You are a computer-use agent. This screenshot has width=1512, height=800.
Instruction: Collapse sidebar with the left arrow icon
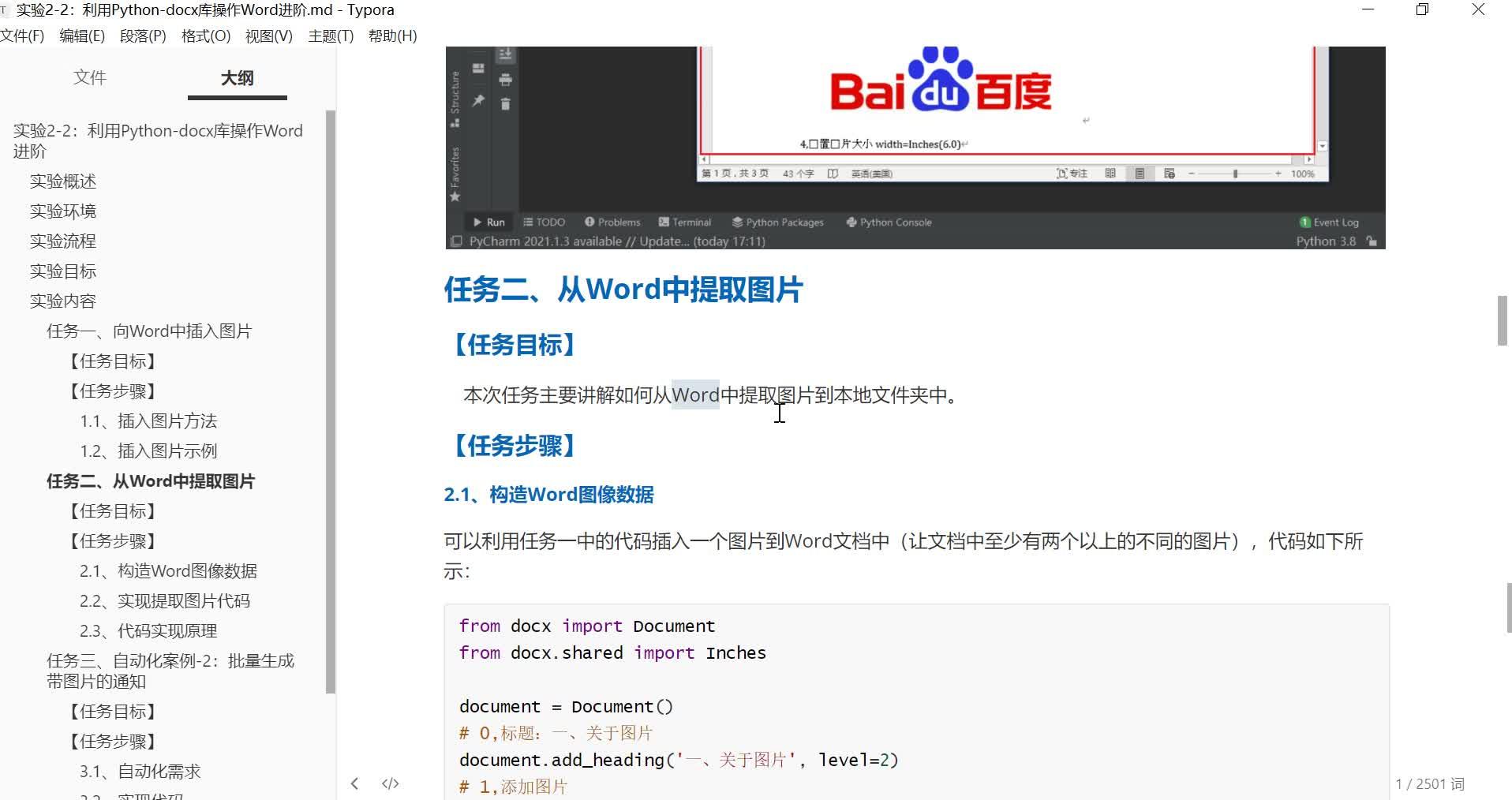pyautogui.click(x=354, y=783)
